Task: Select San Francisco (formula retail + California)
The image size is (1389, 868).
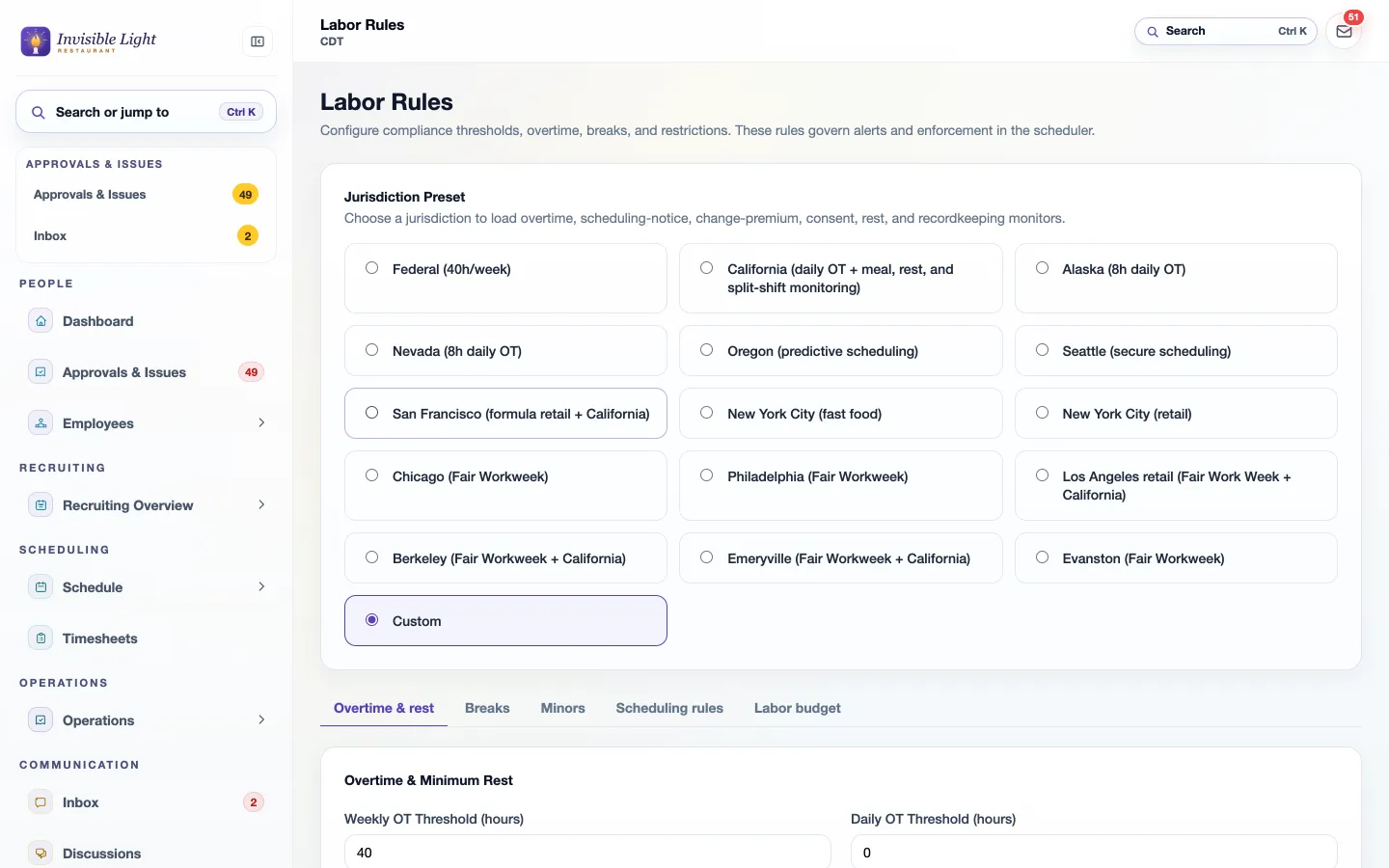Action: (x=505, y=413)
